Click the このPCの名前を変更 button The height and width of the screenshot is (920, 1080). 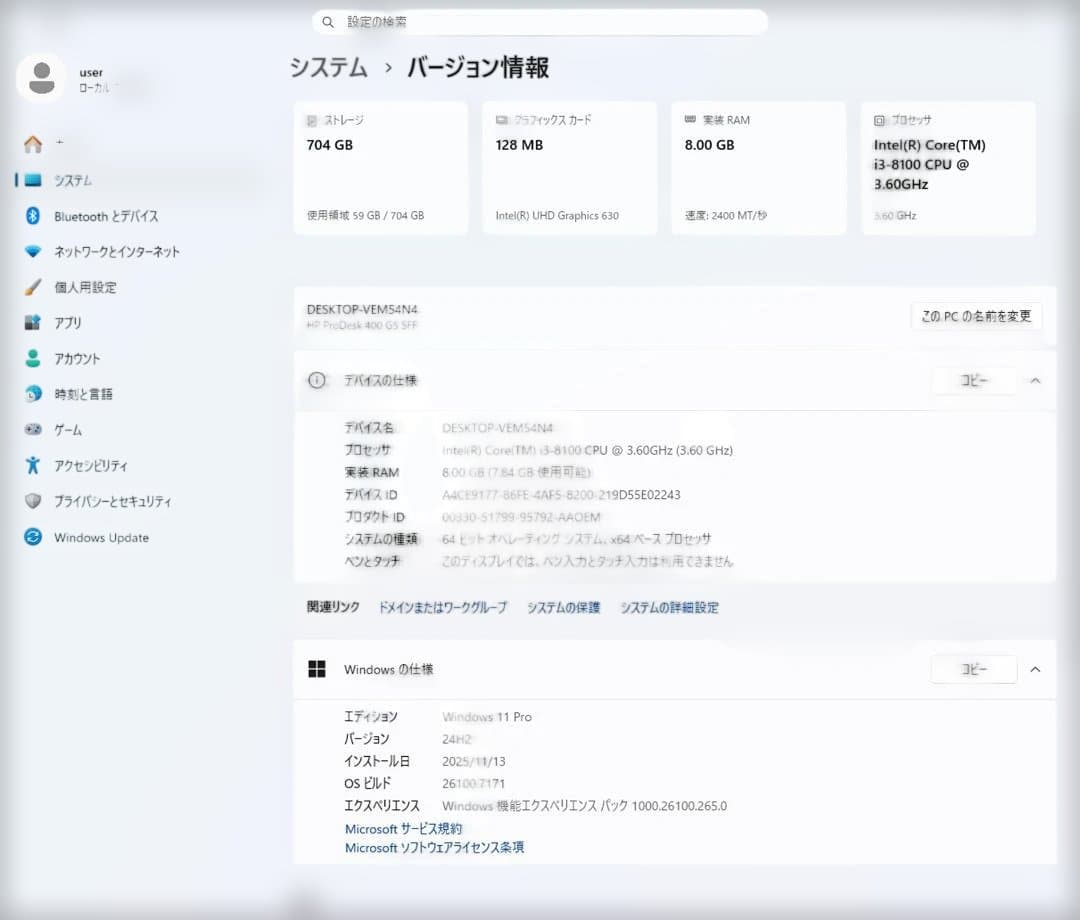(976, 315)
